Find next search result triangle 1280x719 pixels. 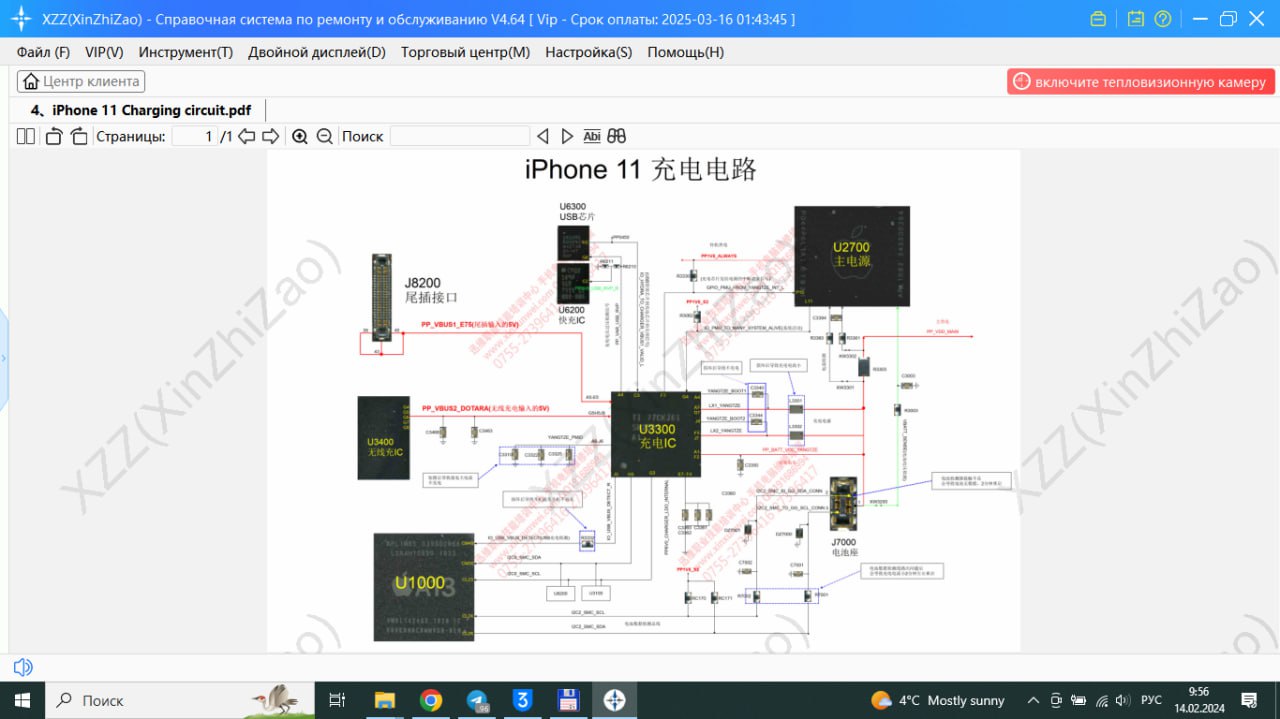tap(567, 136)
